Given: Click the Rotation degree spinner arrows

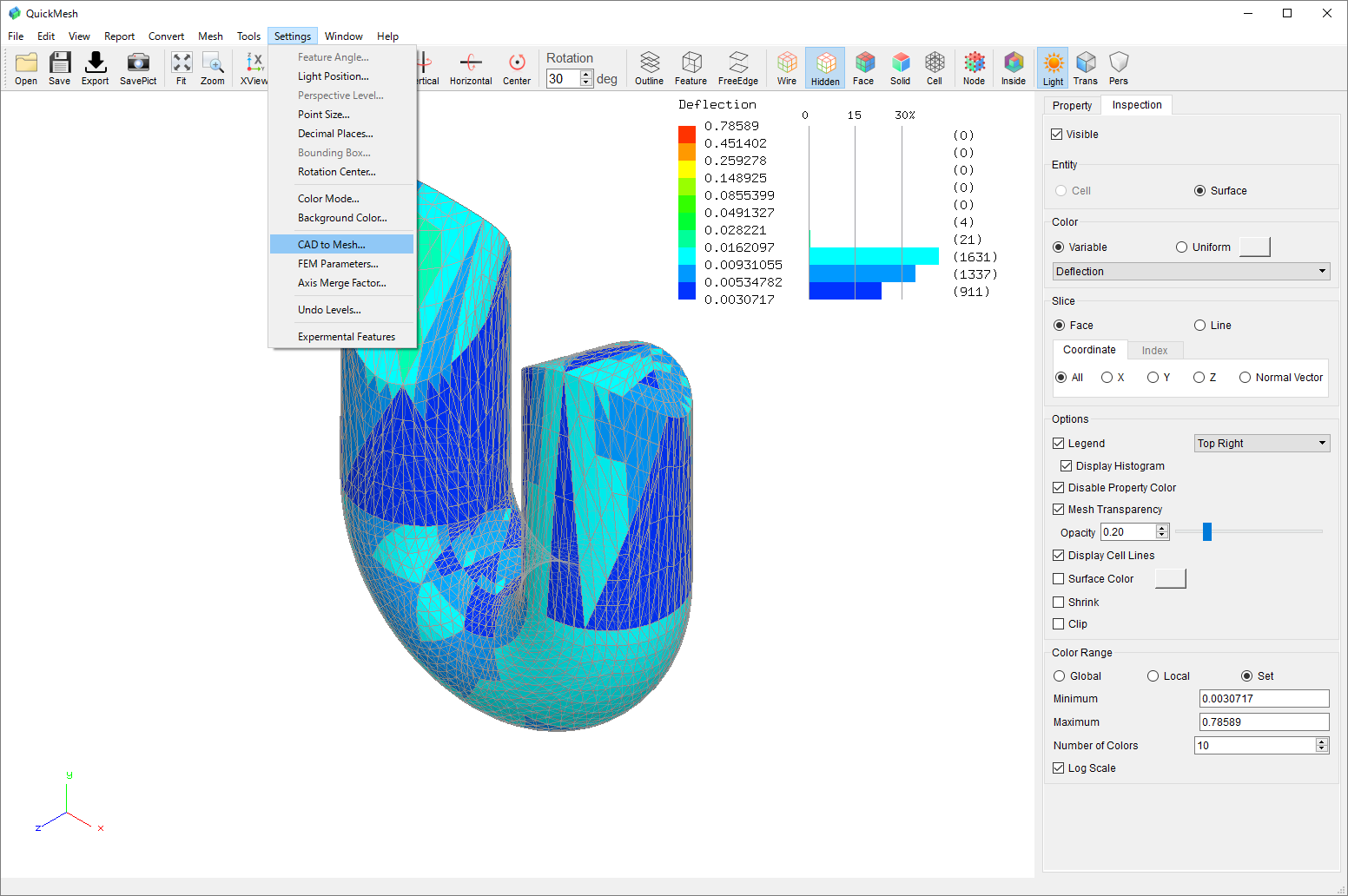Looking at the screenshot, I should [x=586, y=79].
